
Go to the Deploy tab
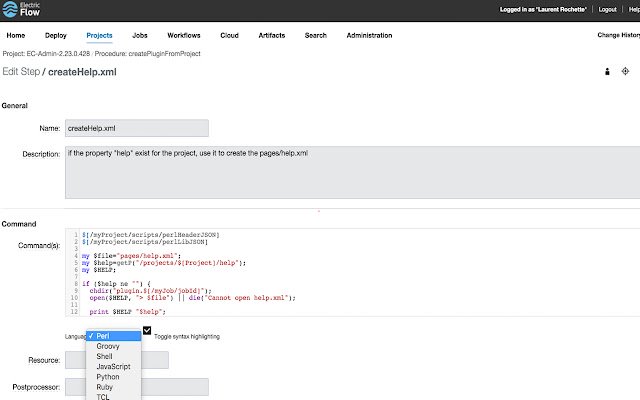coord(56,36)
